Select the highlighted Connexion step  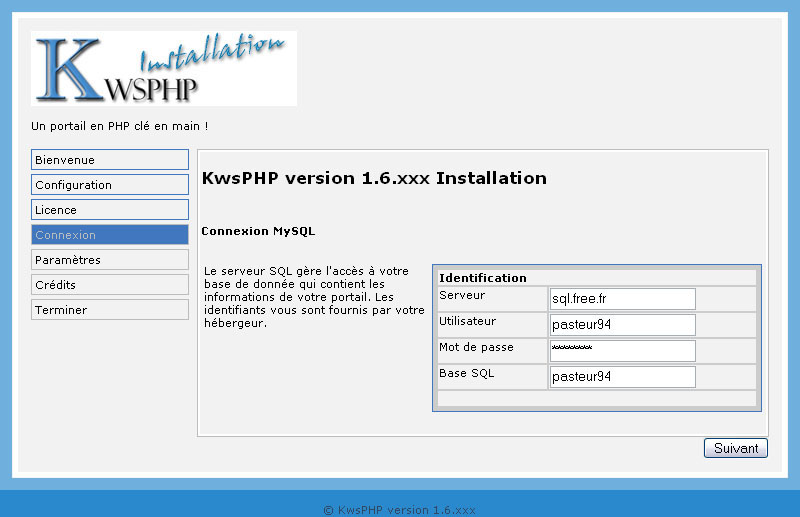point(110,235)
